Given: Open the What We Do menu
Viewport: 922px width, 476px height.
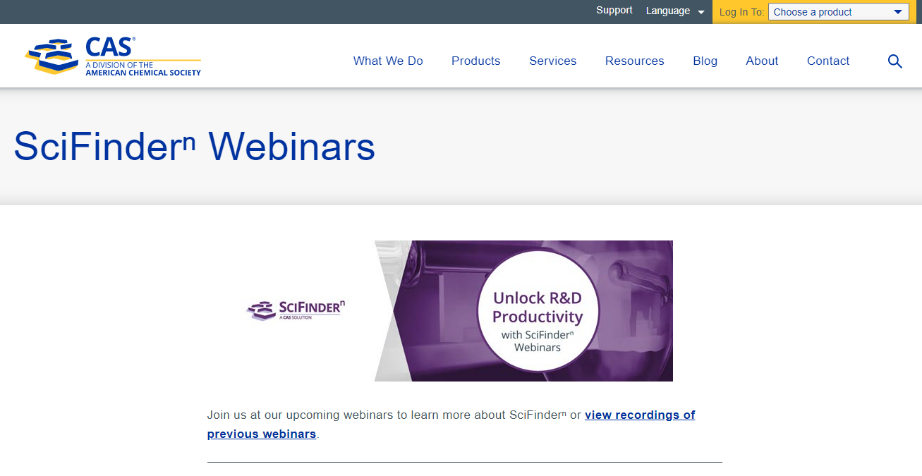Looking at the screenshot, I should [x=388, y=61].
